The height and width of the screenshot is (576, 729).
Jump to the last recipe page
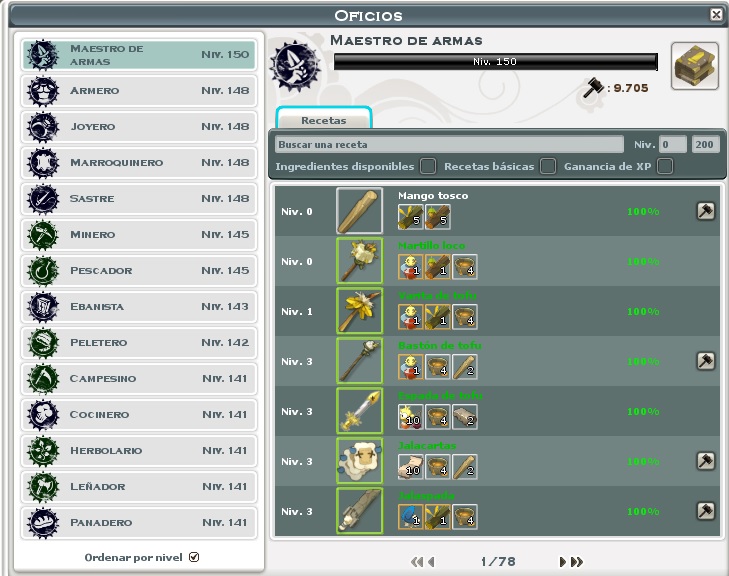tap(577, 562)
